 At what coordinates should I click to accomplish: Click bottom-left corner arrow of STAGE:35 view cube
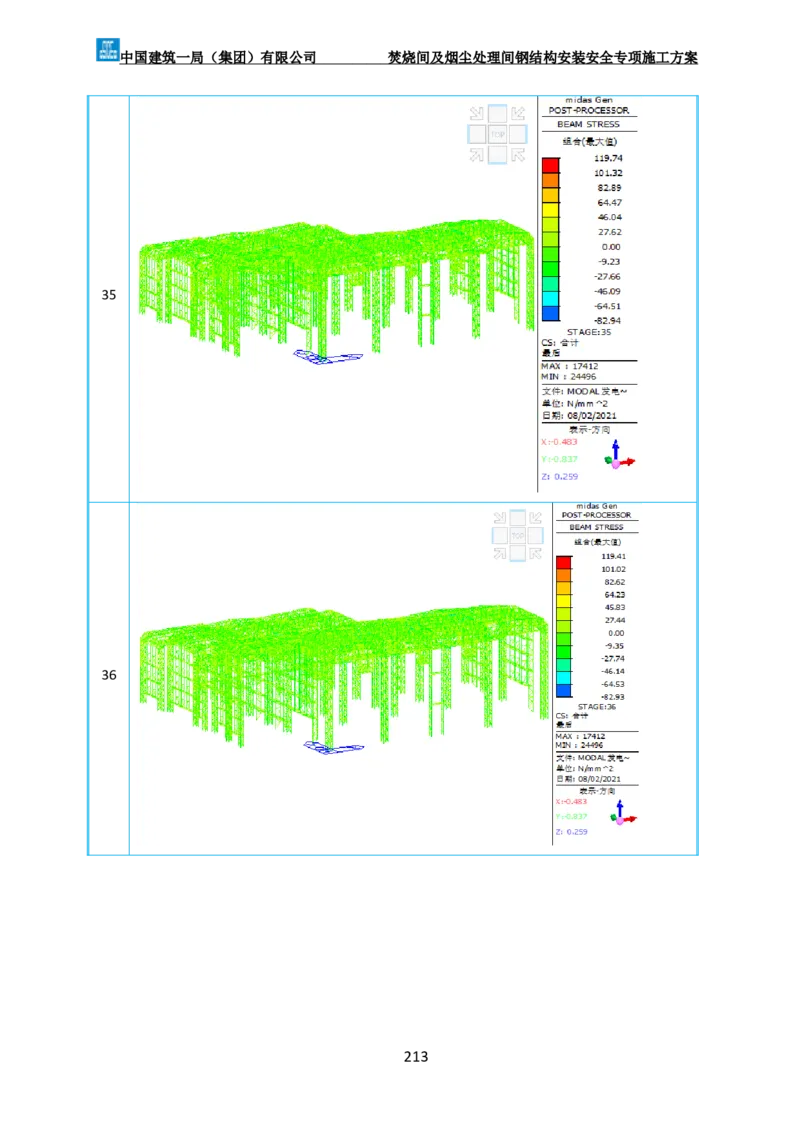[x=476, y=155]
